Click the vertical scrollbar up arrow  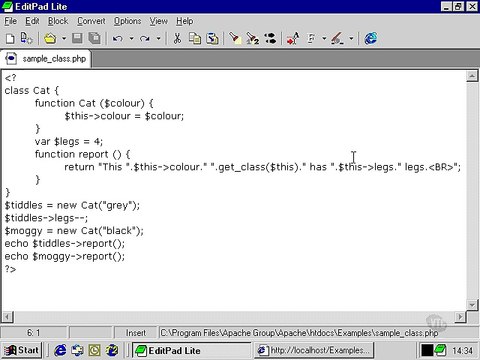(472, 76)
